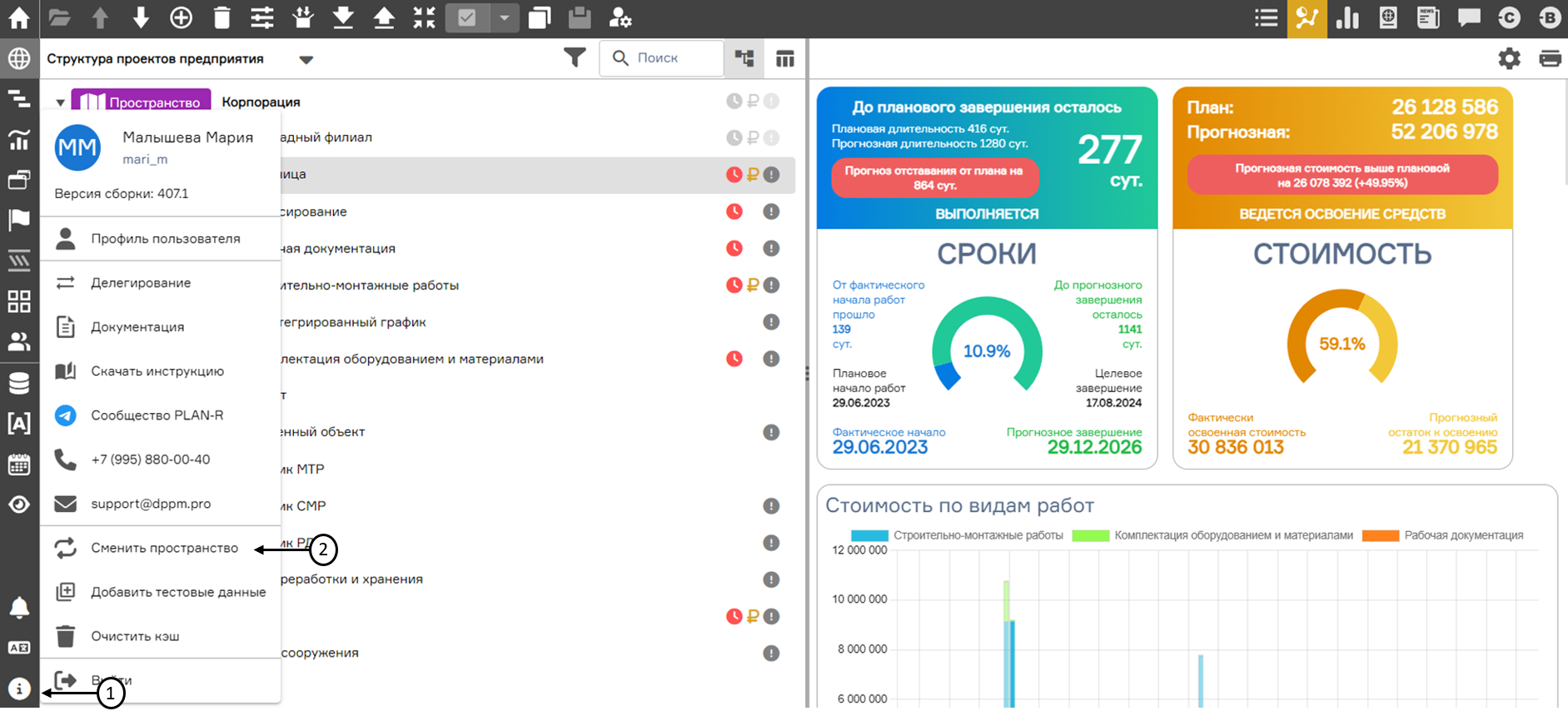Select Делегирование menu item

[160, 283]
